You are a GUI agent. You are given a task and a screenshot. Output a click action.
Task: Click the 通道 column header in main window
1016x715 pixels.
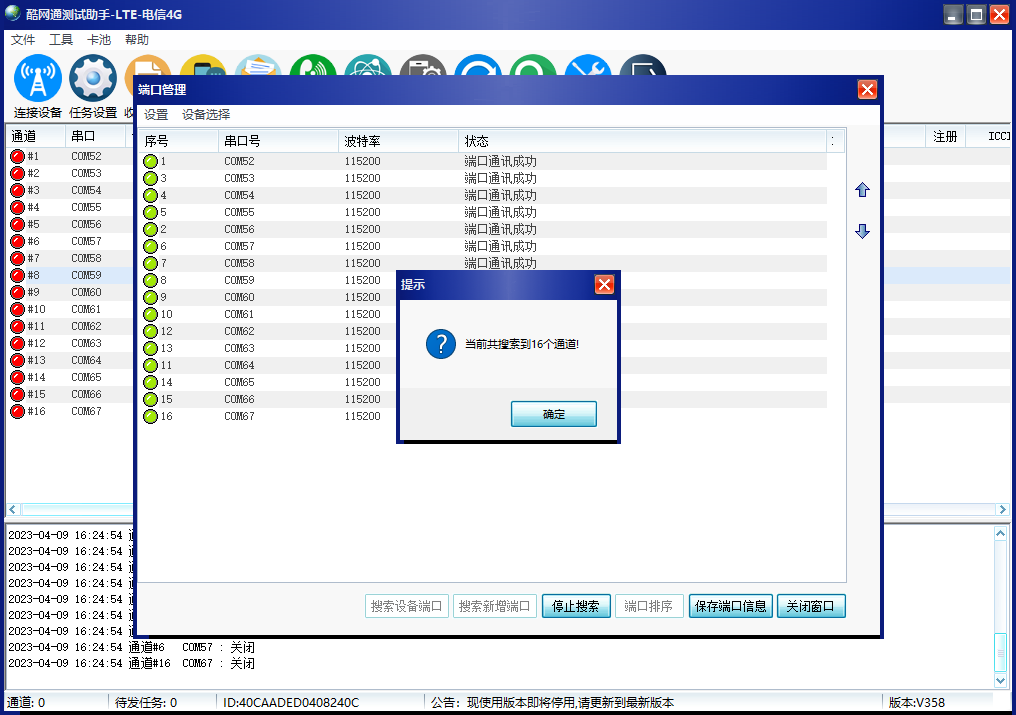point(36,136)
